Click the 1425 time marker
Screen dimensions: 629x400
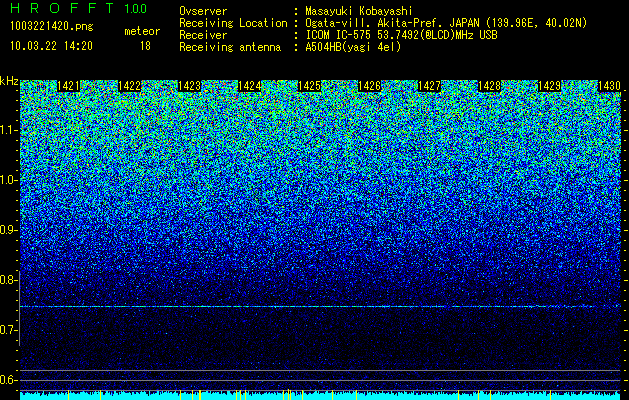point(309,86)
